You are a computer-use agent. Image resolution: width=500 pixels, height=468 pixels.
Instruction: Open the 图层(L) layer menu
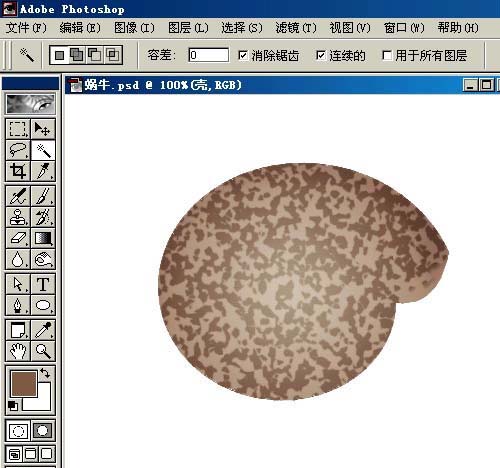coord(188,28)
